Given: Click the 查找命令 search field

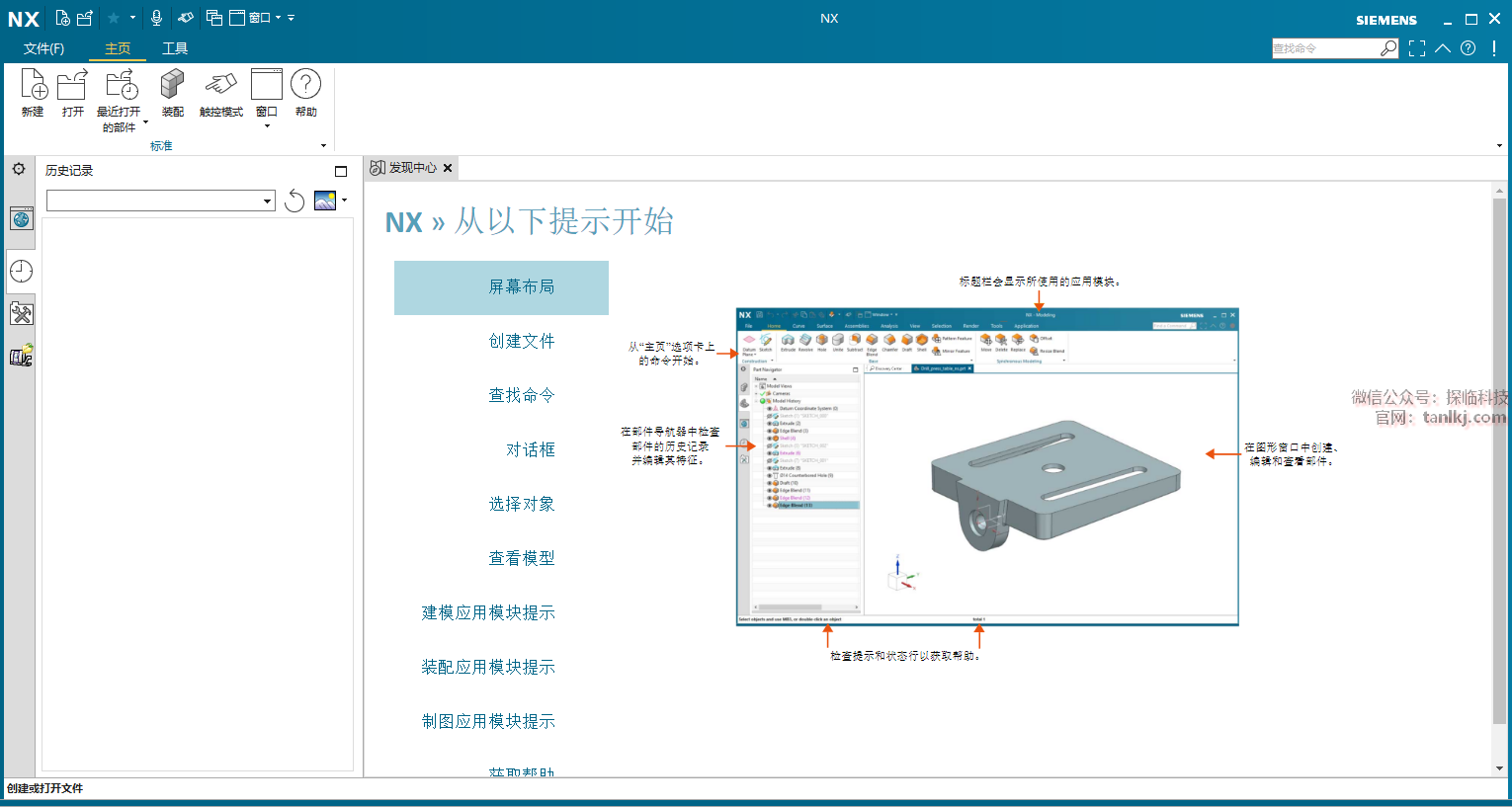Looking at the screenshot, I should [x=1324, y=48].
